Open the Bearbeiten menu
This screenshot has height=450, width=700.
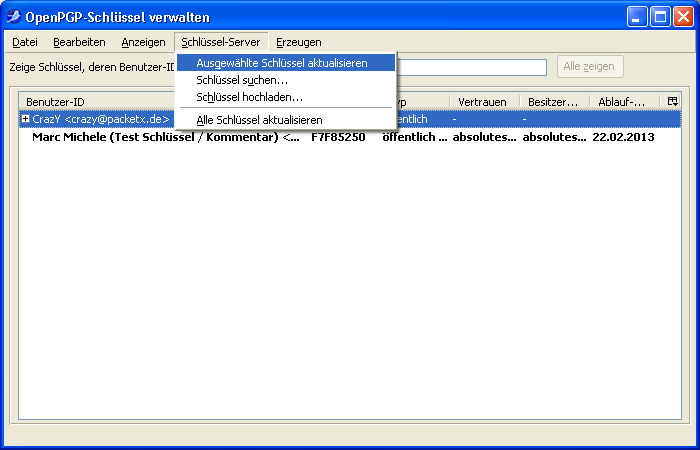tap(79, 42)
